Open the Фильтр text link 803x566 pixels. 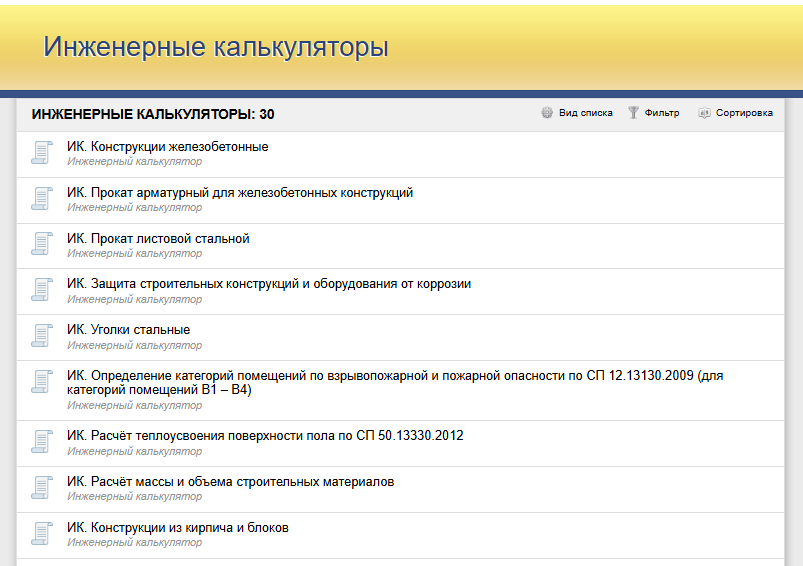662,113
